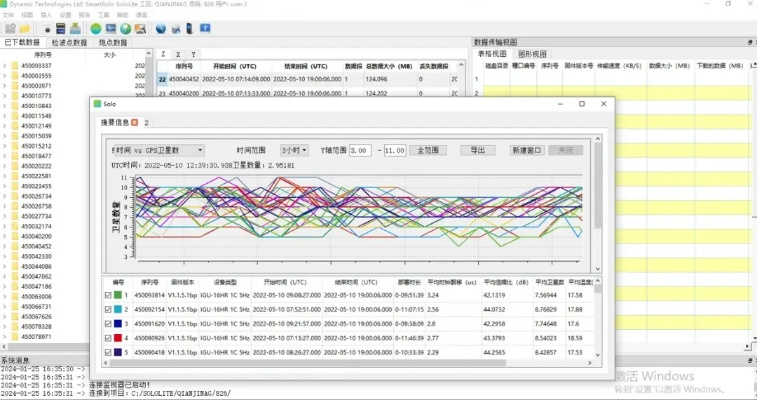
Task: Open the 时间 vs GPS卫星数 dropdown
Action: click(x=157, y=150)
